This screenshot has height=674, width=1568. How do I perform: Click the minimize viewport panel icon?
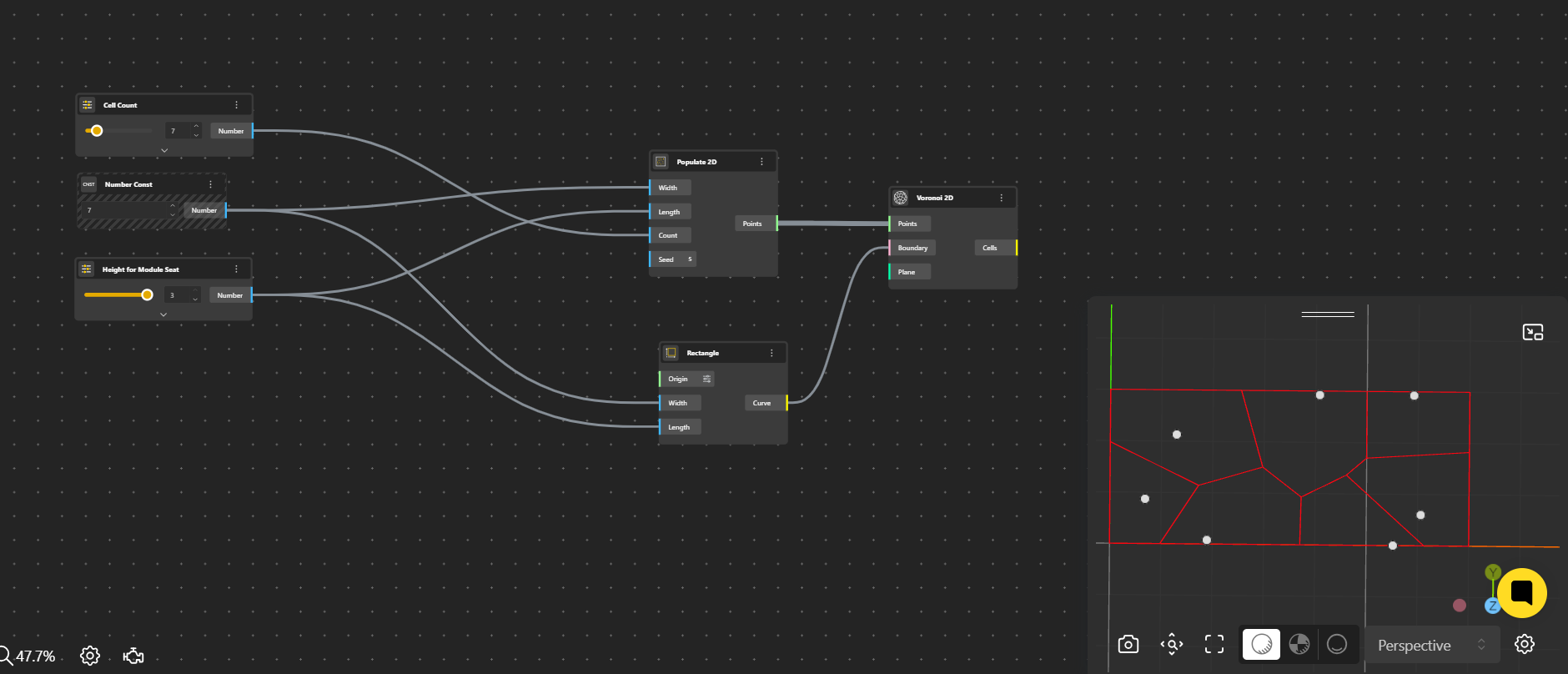[1532, 332]
